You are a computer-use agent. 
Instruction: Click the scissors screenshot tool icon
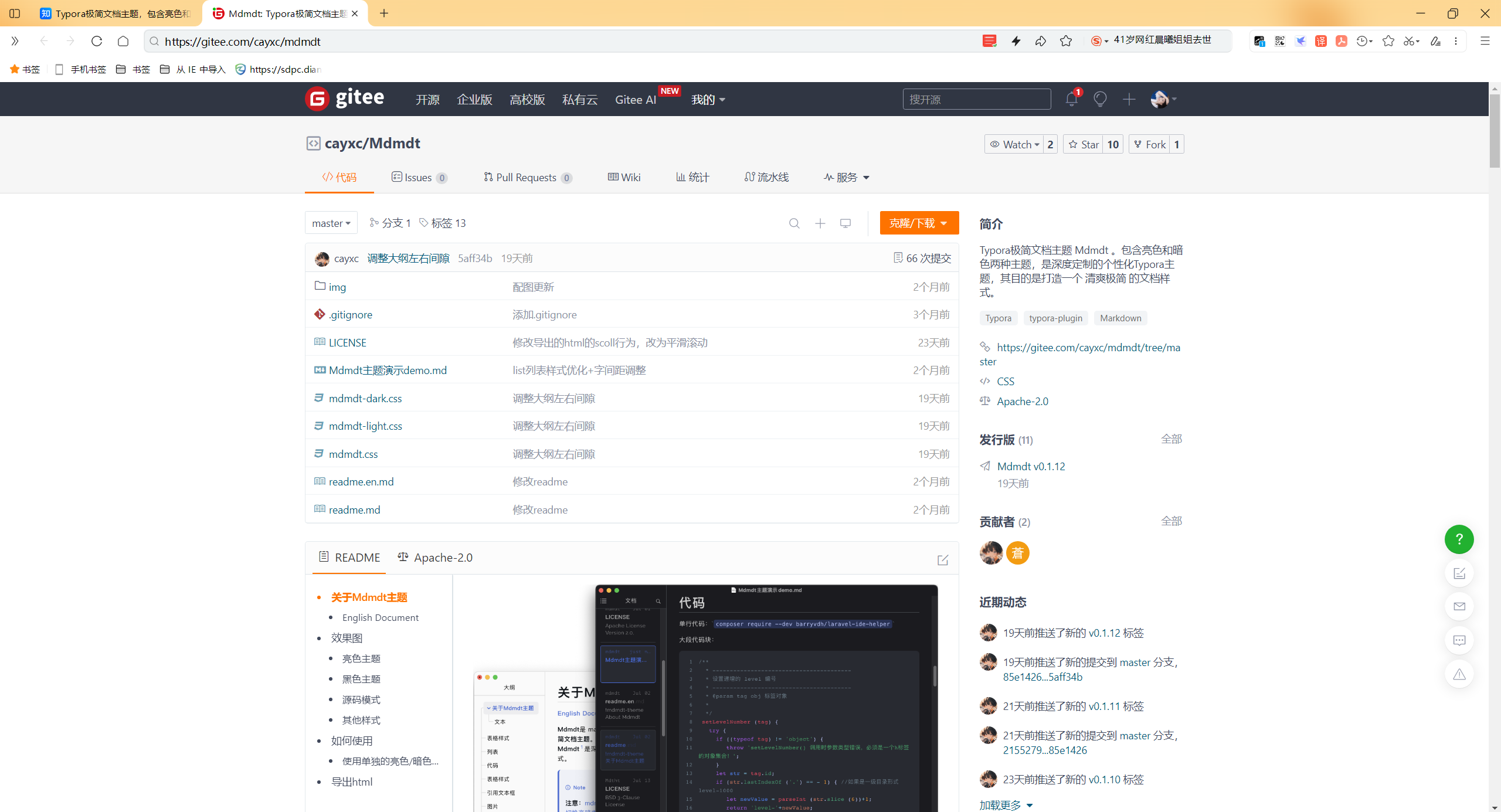pyautogui.click(x=1409, y=41)
